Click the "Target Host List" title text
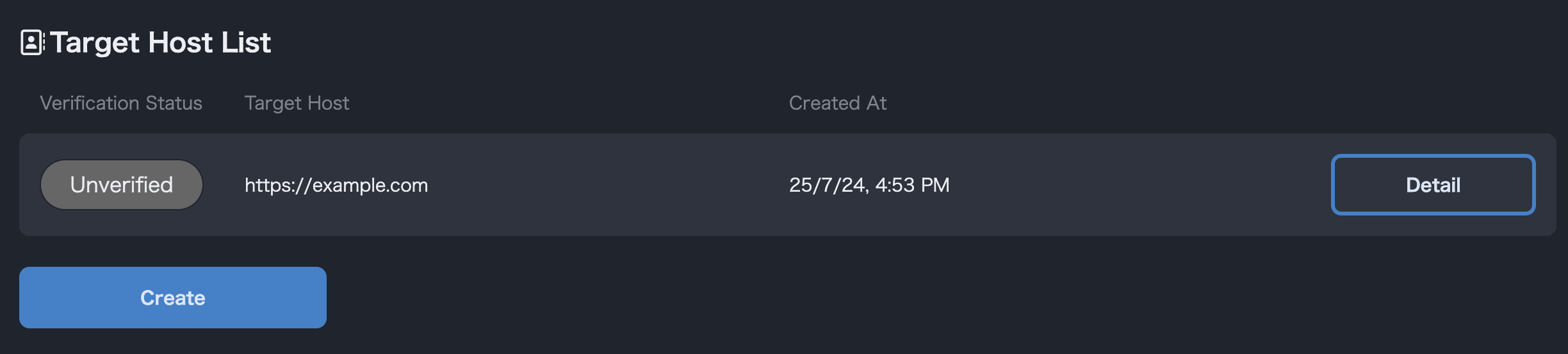The height and width of the screenshot is (354, 1568). pos(160,42)
